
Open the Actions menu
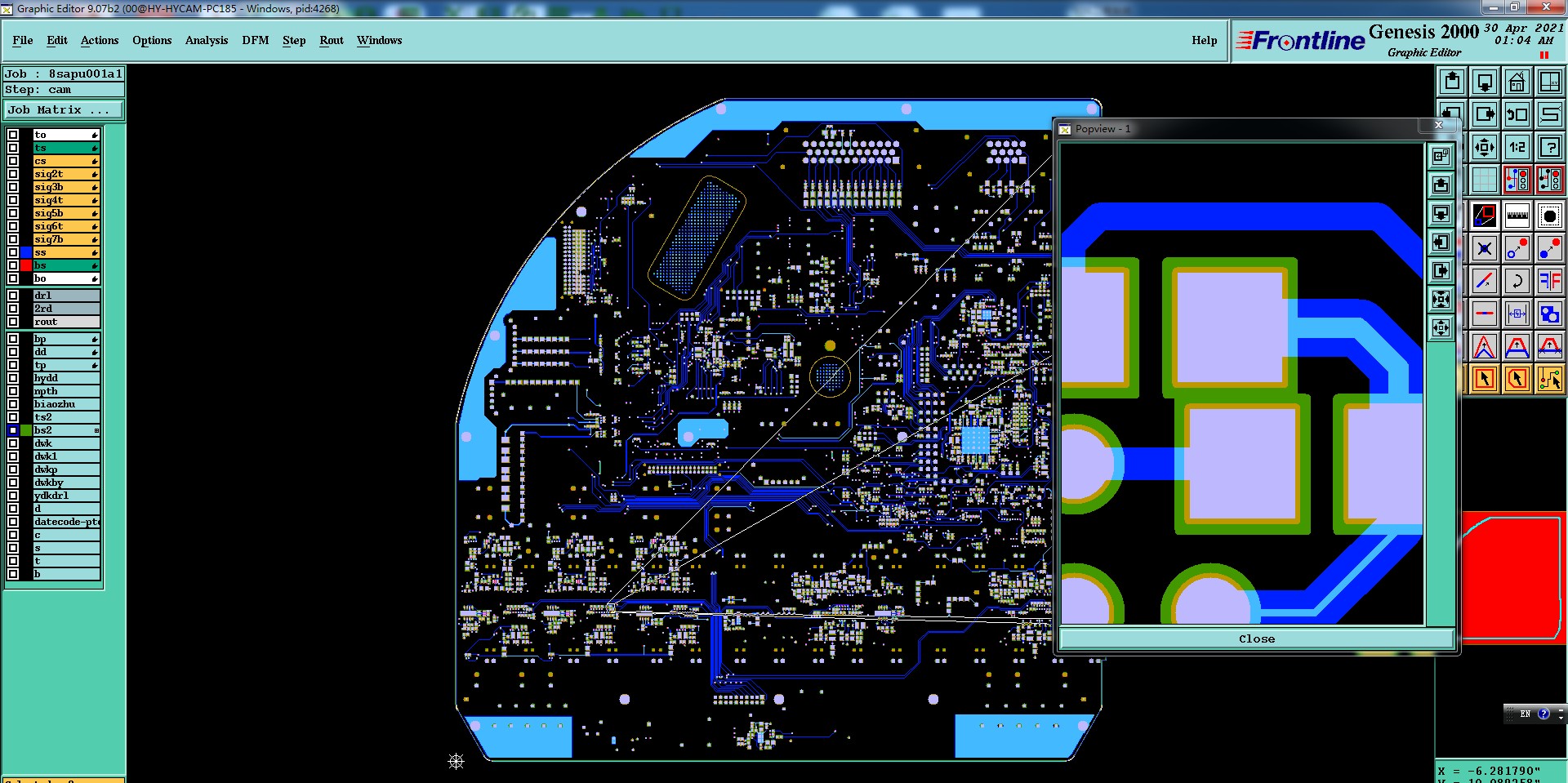point(100,40)
